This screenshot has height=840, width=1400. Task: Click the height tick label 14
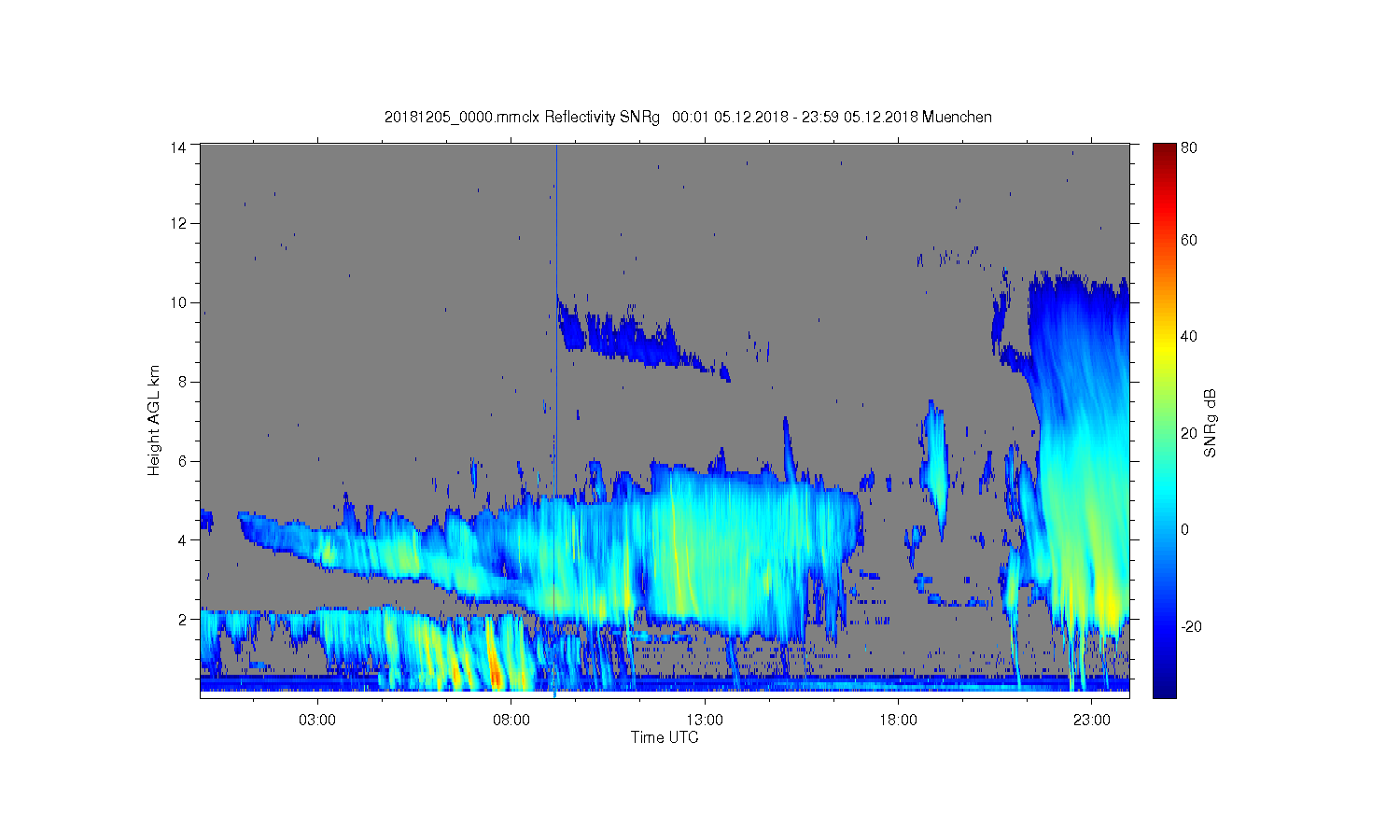[x=178, y=147]
